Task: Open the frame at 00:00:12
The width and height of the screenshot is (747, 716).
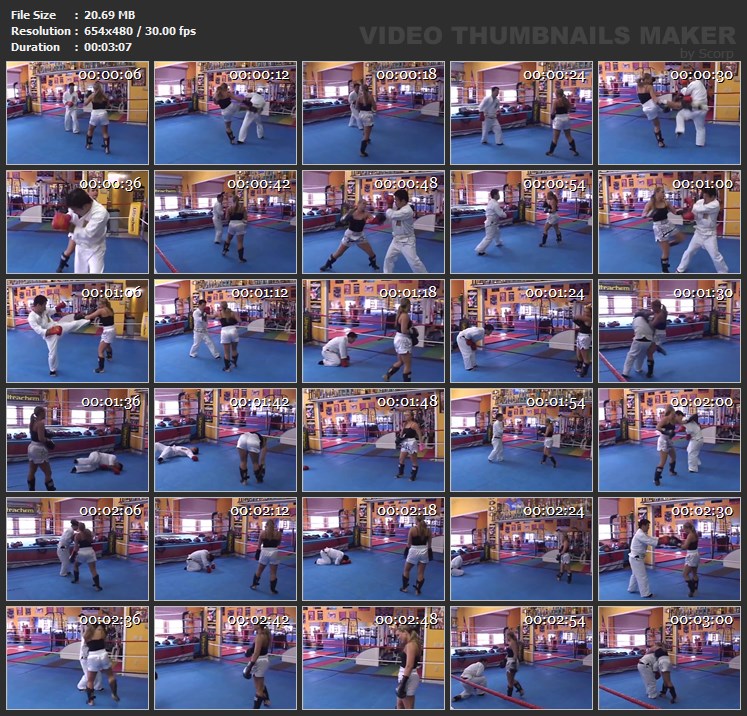Action: tap(225, 113)
